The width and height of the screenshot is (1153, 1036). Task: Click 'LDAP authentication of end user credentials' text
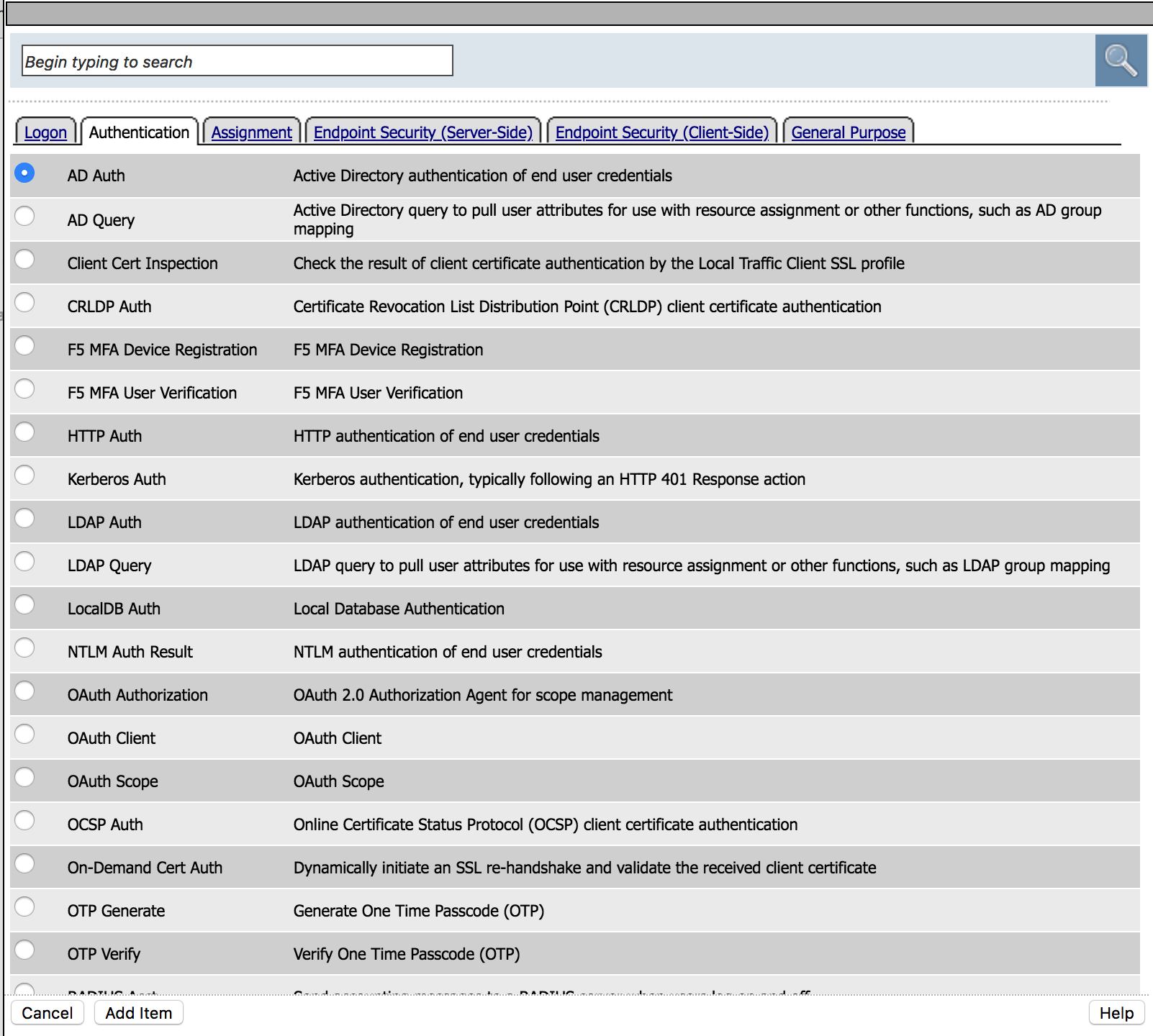446,522
